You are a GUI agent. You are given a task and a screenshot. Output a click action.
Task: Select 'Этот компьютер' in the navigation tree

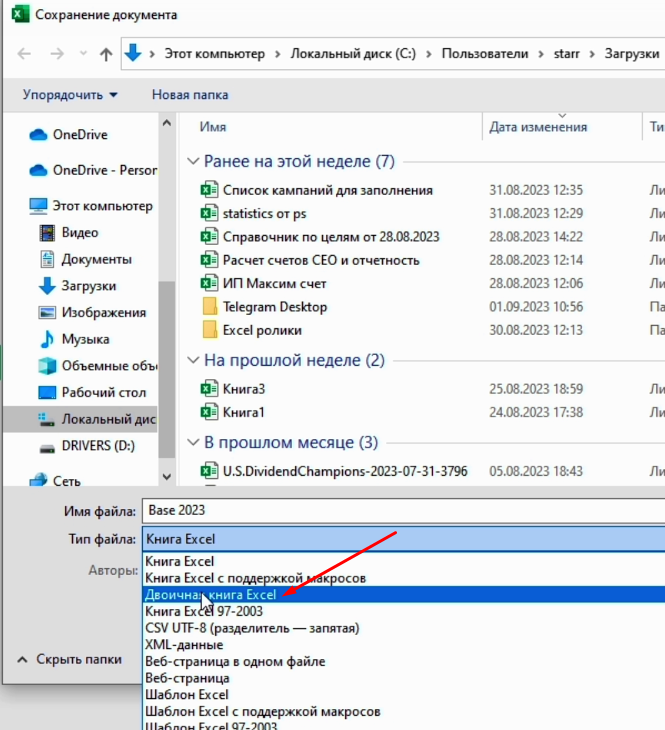(91, 206)
